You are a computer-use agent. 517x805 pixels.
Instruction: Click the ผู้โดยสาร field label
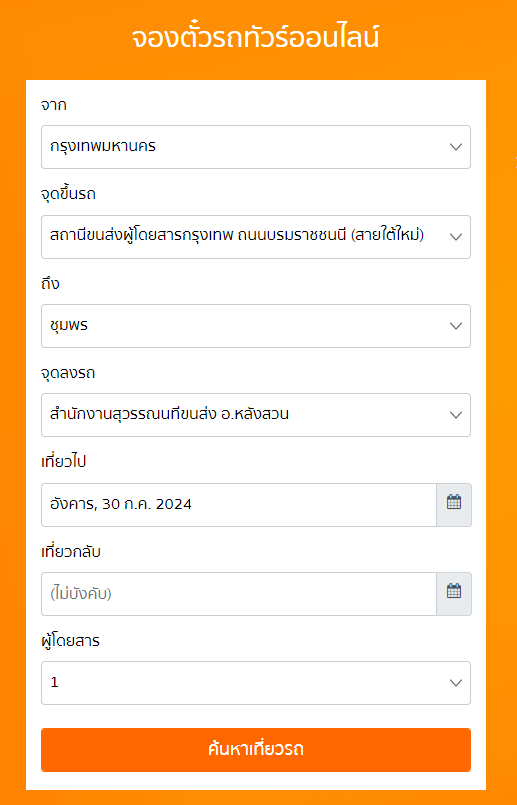pos(70,640)
